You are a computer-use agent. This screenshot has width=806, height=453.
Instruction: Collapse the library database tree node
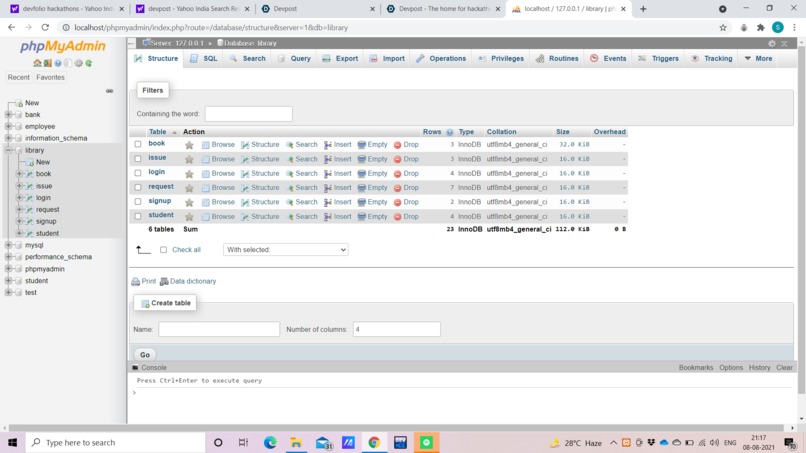pos(8,150)
